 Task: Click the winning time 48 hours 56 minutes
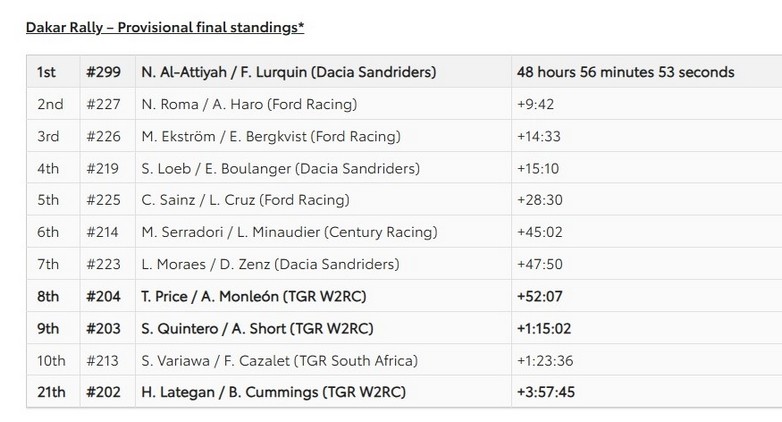625,72
